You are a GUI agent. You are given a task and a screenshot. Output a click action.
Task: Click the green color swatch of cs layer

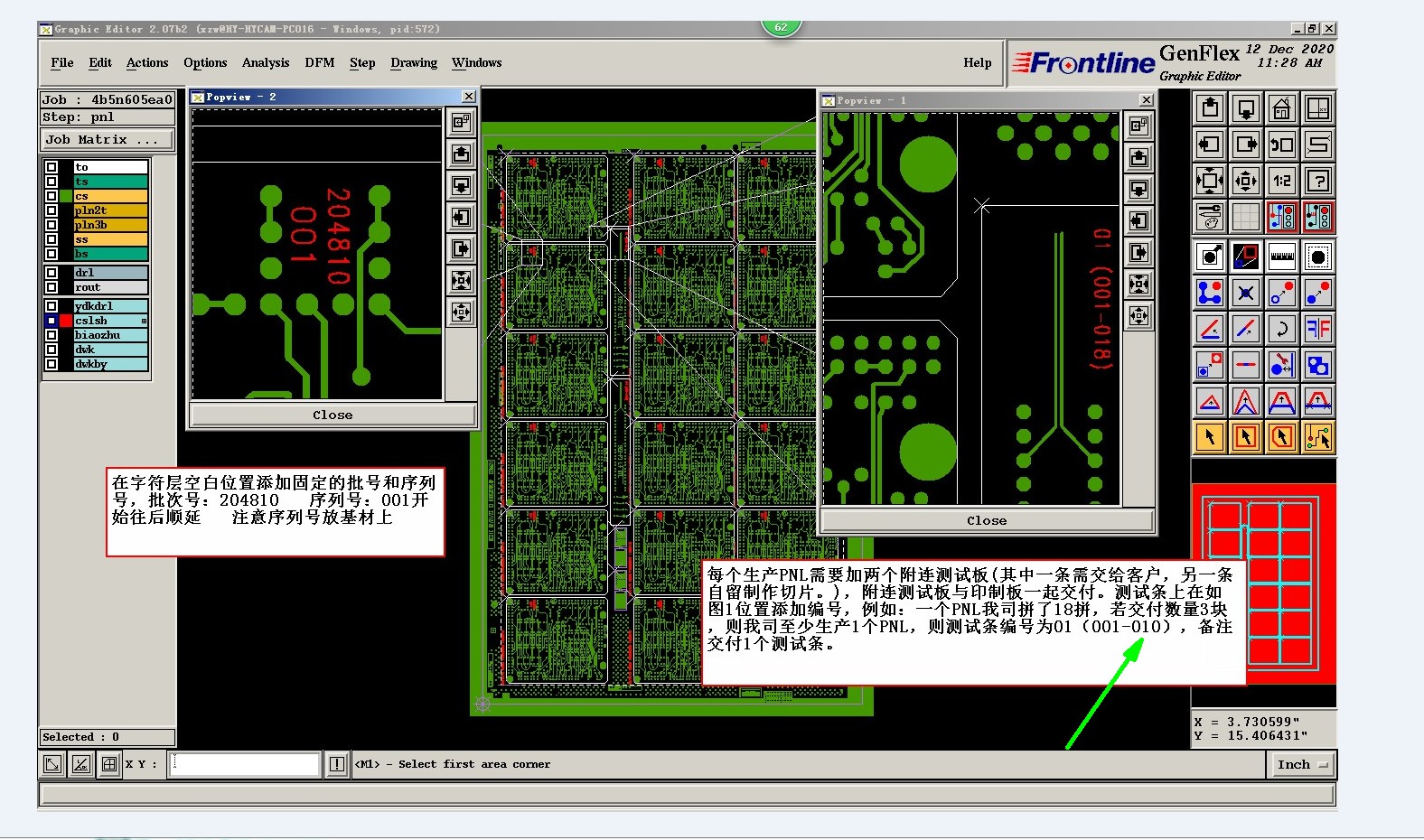[x=66, y=196]
